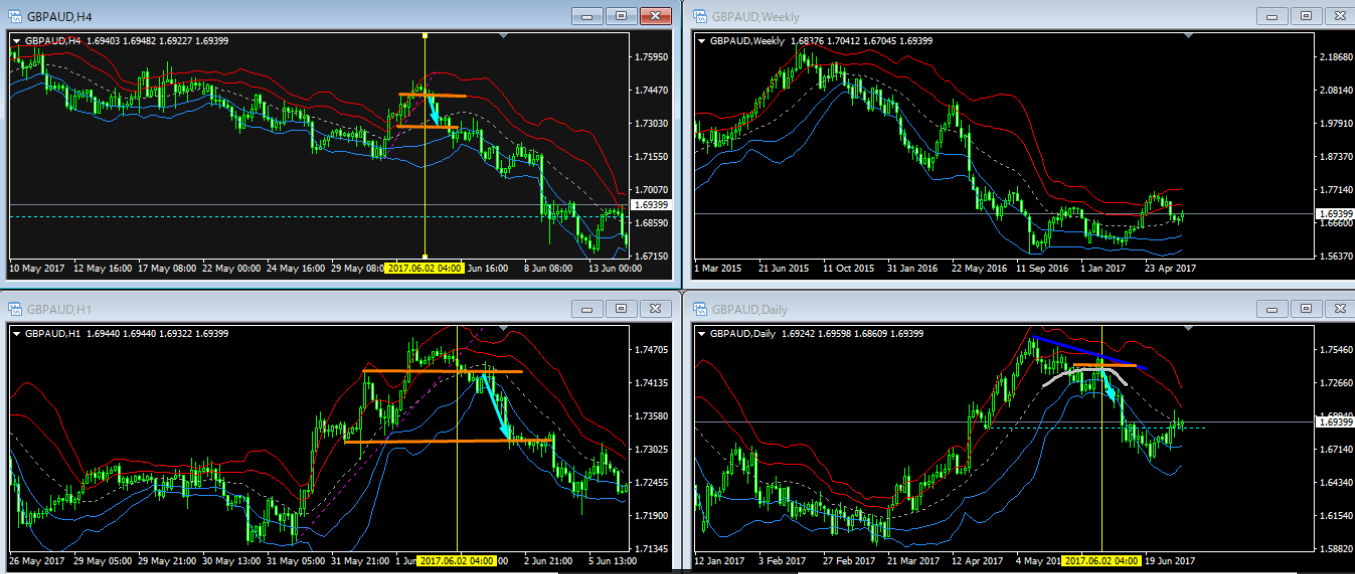Screen dimensions: 1355x574
Task: Click the chart shift triangle on H1 chart
Action: click(504, 327)
